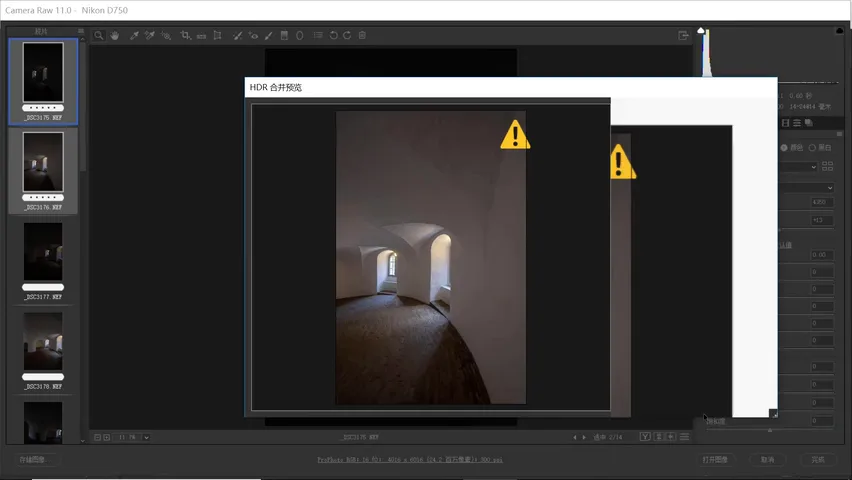Image resolution: width=852 pixels, height=480 pixels.
Task: Go to next image arrow
Action: pos(584,437)
